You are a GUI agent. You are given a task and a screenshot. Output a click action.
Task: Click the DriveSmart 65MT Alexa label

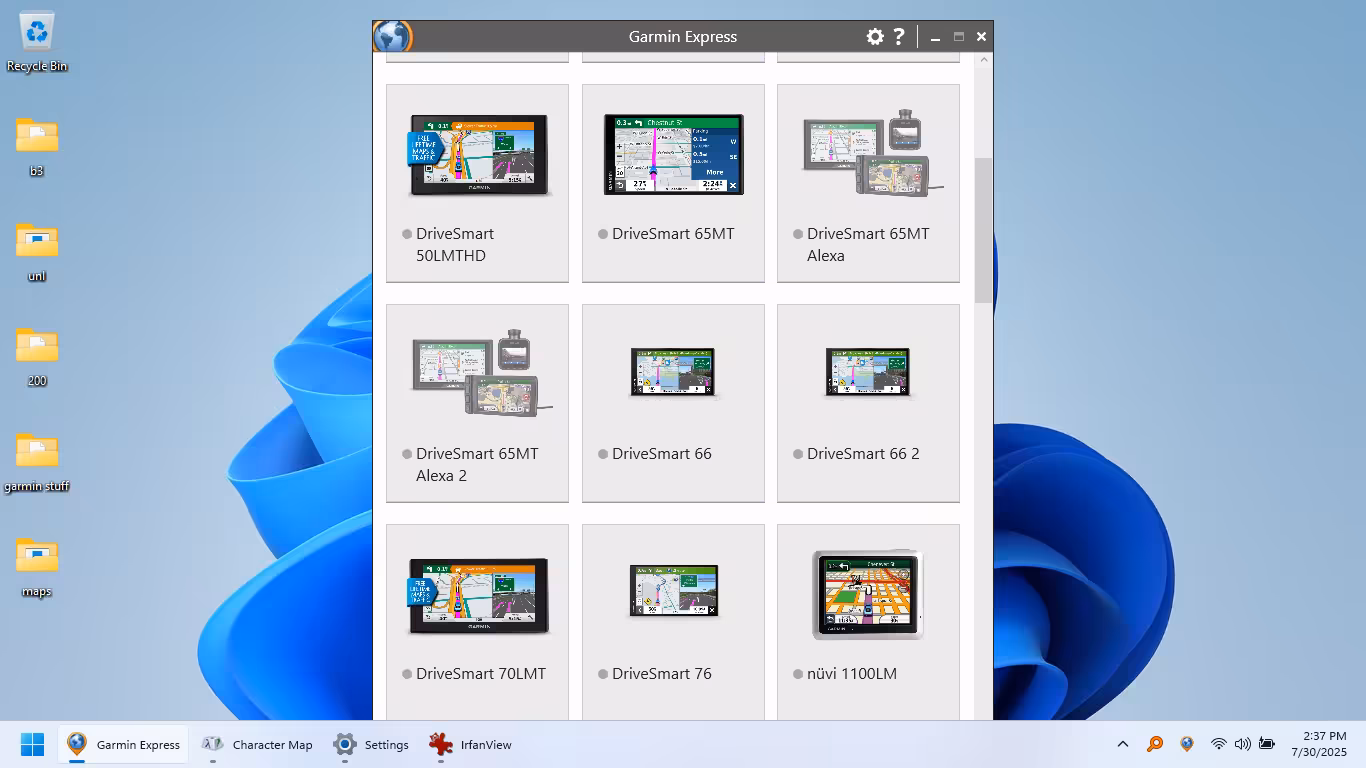(x=868, y=245)
